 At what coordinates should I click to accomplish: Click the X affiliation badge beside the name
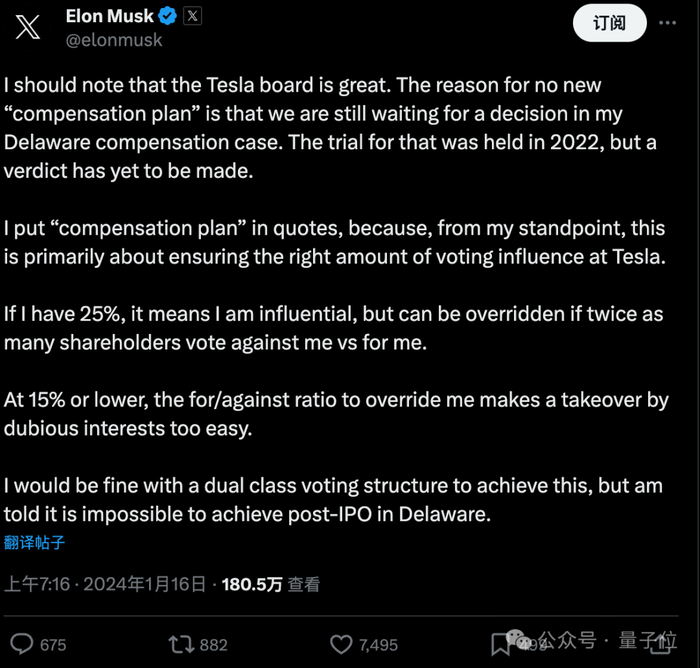193,16
